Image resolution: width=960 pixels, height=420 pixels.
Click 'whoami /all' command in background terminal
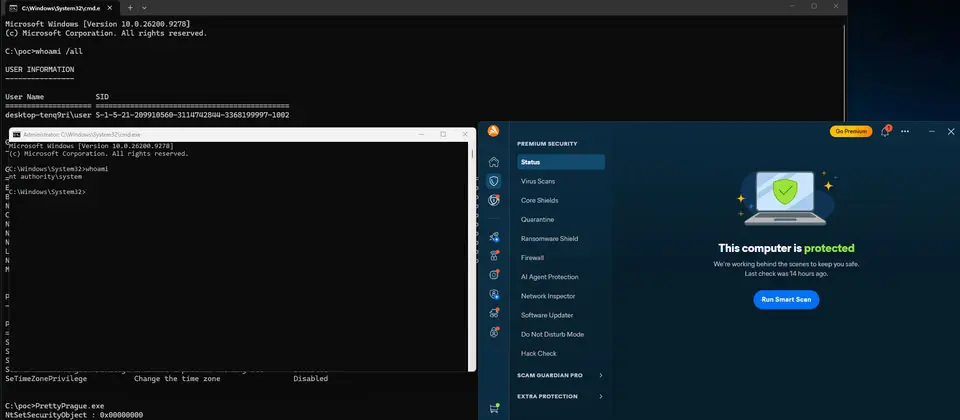pos(59,51)
